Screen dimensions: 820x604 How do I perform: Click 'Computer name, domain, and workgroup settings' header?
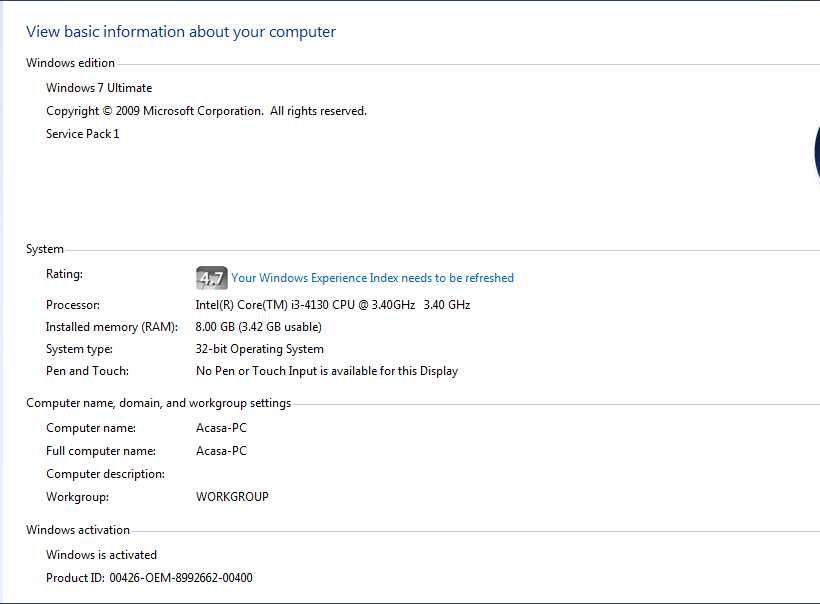click(x=158, y=403)
